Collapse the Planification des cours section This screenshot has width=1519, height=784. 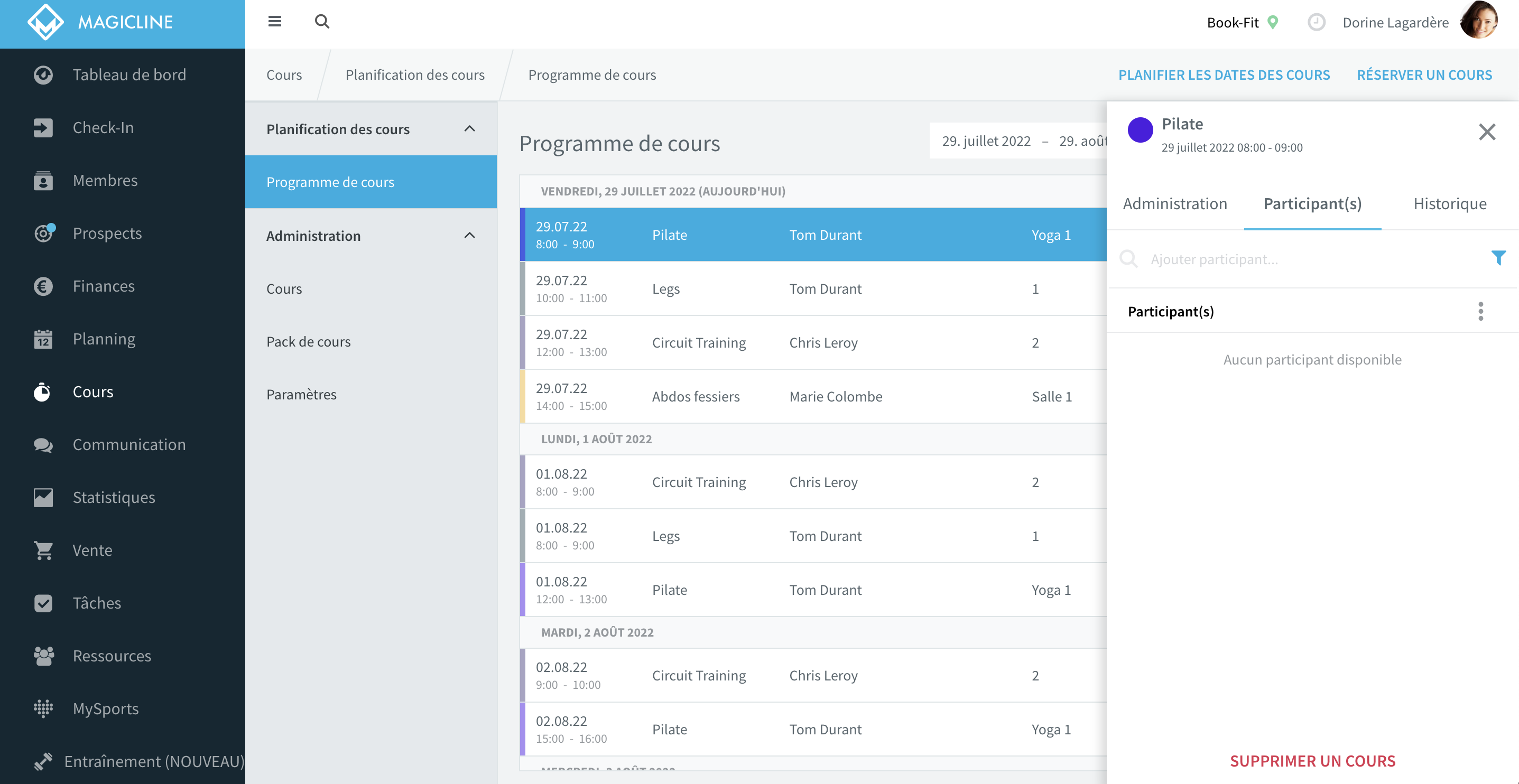(x=469, y=128)
